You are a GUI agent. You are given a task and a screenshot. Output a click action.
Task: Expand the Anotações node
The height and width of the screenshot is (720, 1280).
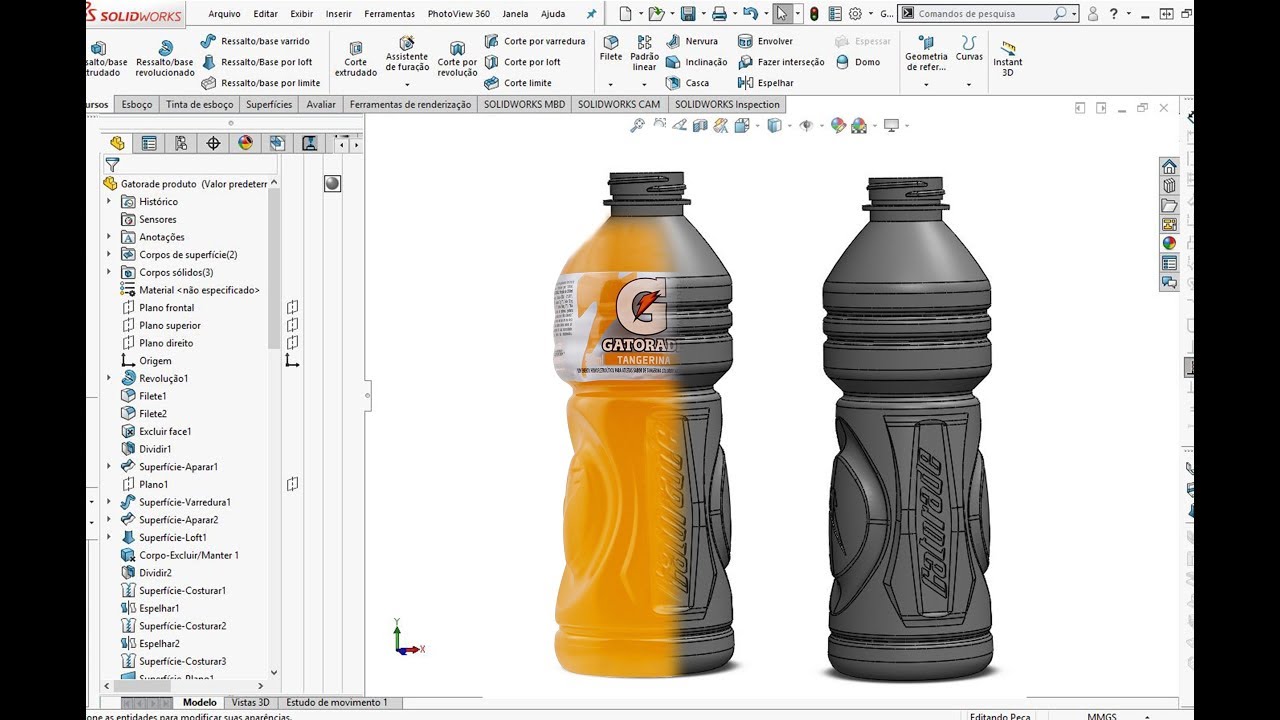[x=109, y=237]
